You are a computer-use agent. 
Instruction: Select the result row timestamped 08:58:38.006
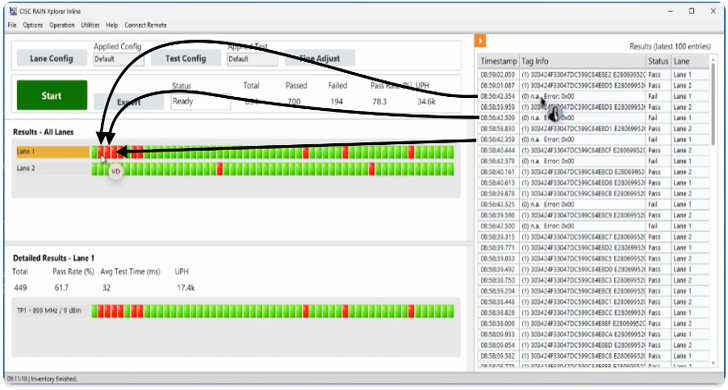click(x=594, y=324)
